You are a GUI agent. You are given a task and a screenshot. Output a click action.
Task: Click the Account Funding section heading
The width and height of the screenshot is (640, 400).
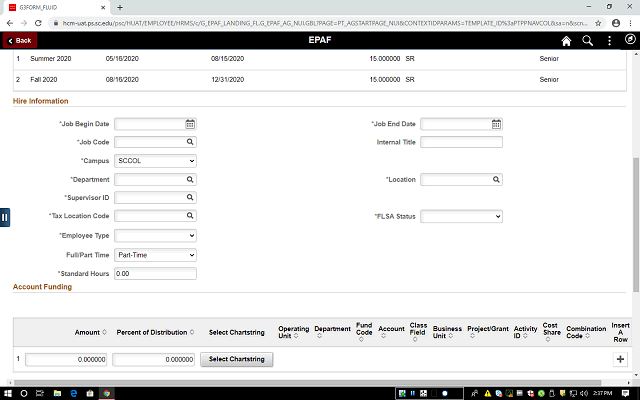coord(42,287)
